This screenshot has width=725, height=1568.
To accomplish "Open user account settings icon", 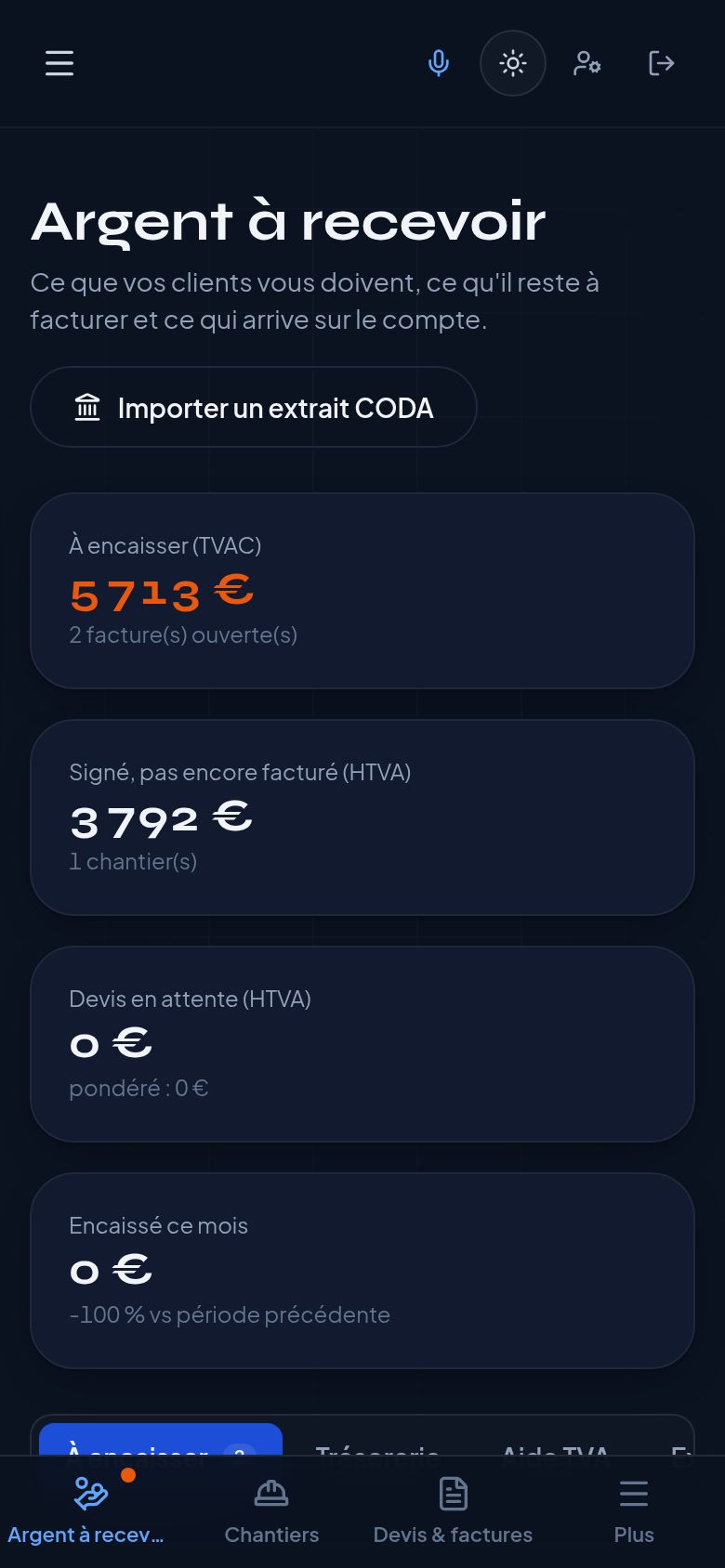I will click(x=587, y=63).
